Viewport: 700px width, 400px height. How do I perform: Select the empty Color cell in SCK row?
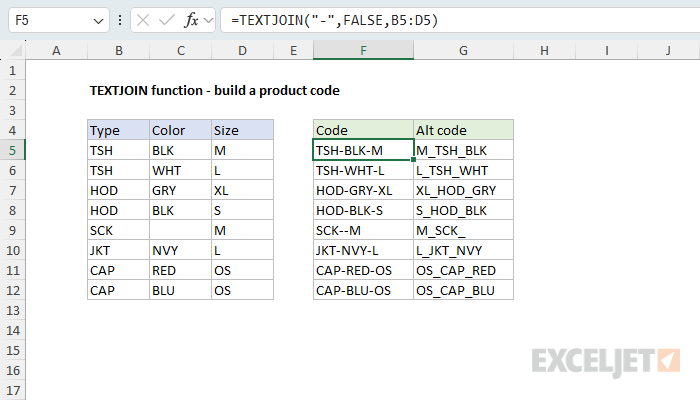pyautogui.click(x=180, y=230)
